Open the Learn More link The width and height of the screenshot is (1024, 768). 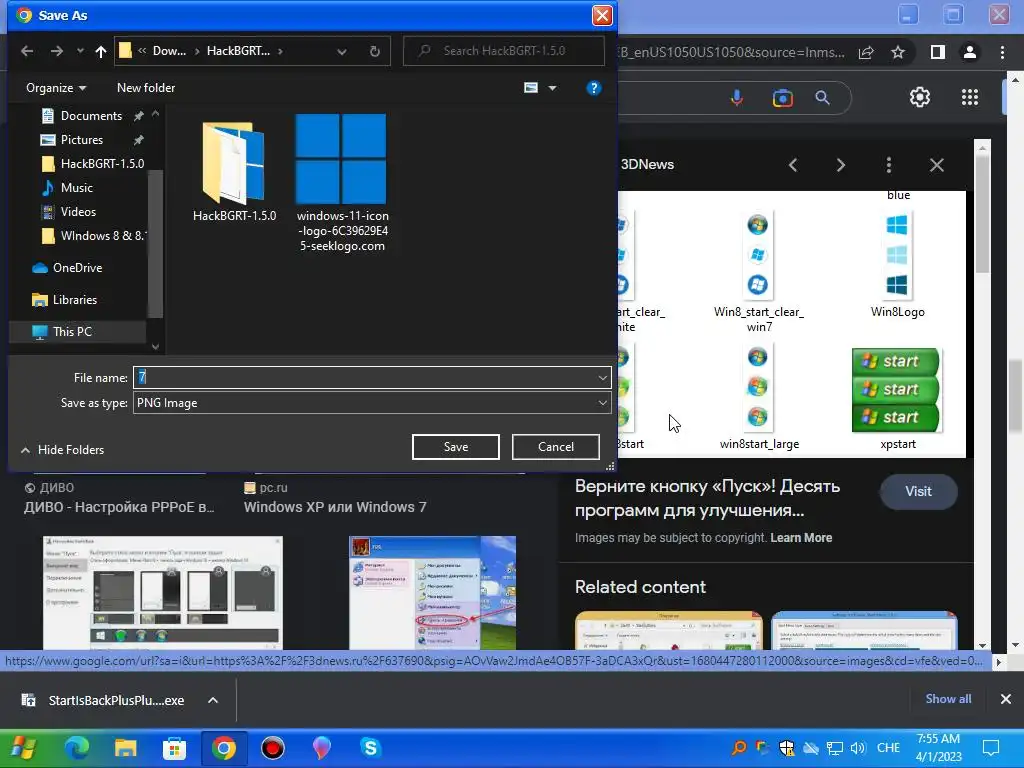[801, 537]
